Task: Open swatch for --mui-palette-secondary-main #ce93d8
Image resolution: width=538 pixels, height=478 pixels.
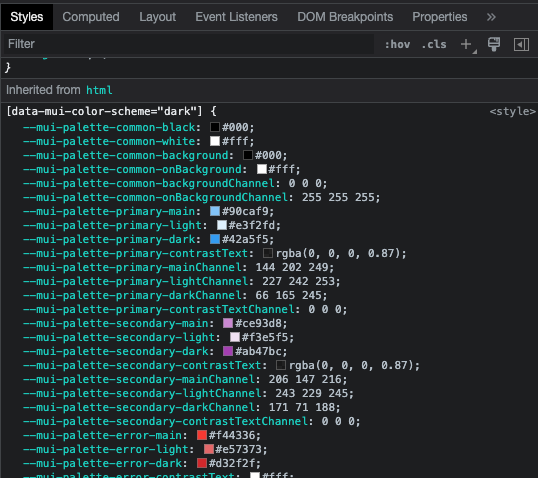Action: coord(228,323)
